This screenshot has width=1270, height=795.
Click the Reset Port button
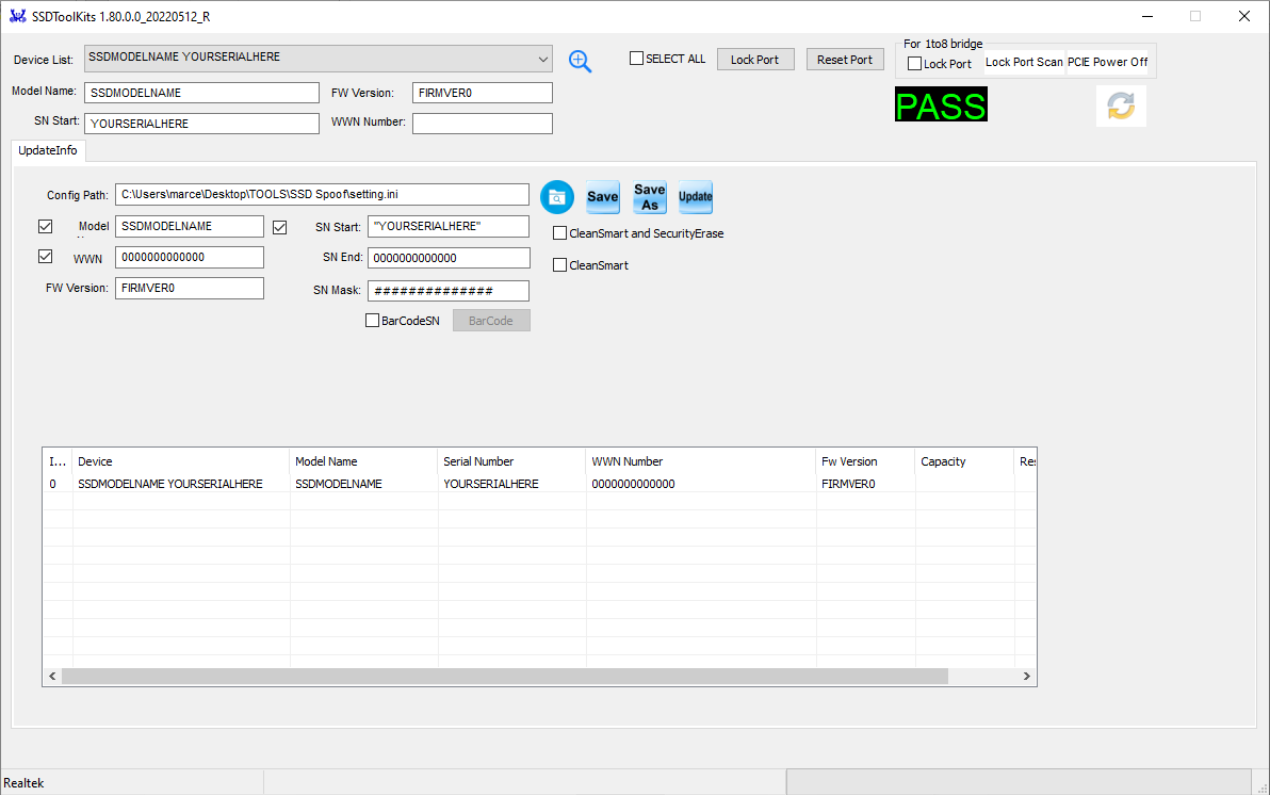tap(845, 59)
